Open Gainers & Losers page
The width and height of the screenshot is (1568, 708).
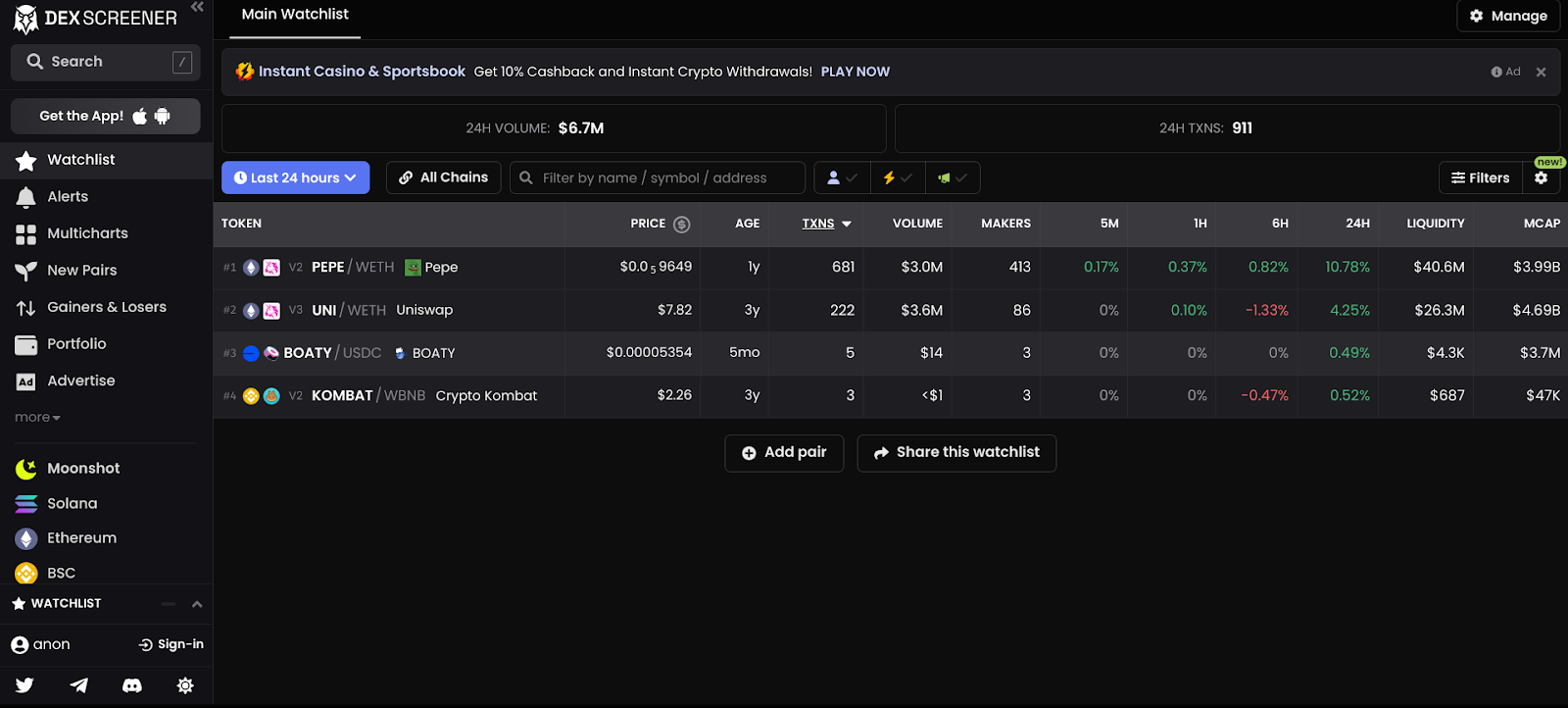106,307
